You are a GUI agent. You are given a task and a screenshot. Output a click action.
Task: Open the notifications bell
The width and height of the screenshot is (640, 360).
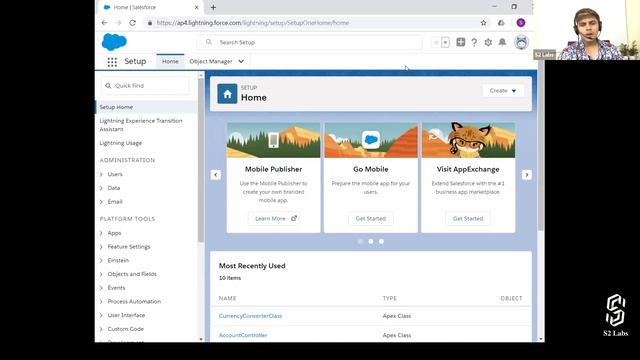pos(502,42)
